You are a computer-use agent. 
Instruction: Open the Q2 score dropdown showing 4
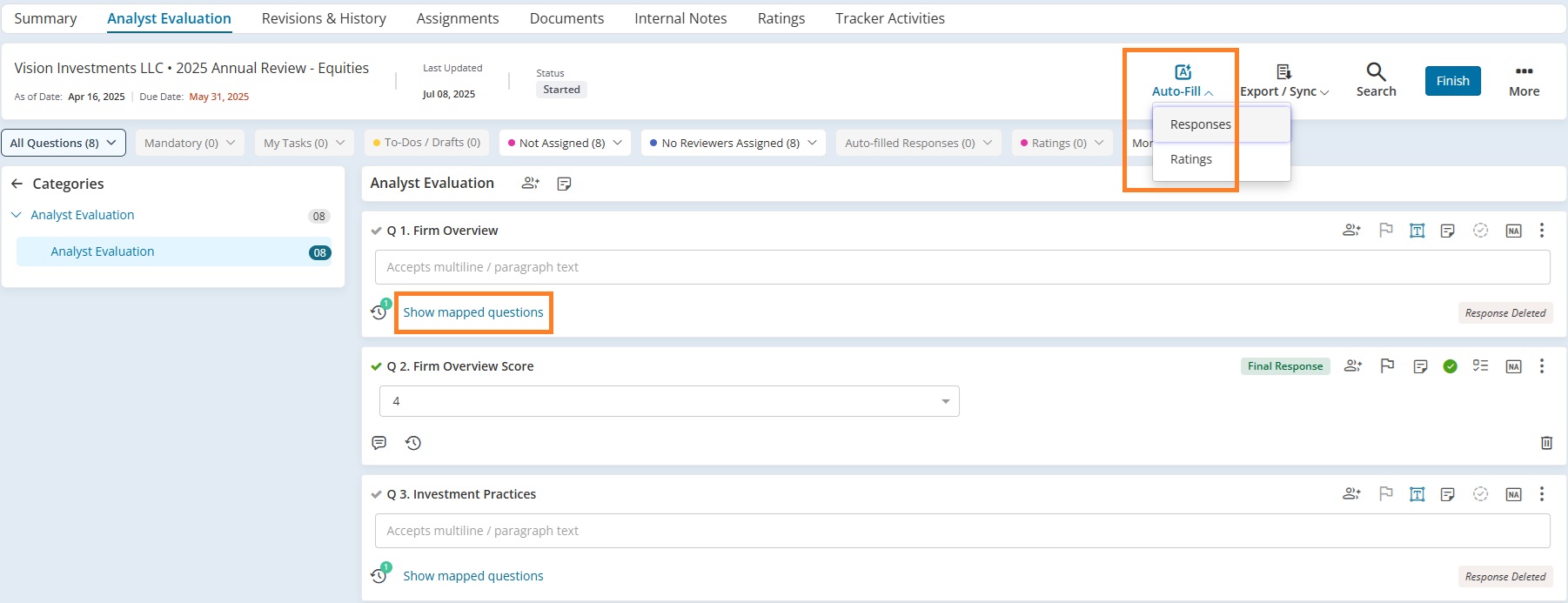click(x=669, y=401)
